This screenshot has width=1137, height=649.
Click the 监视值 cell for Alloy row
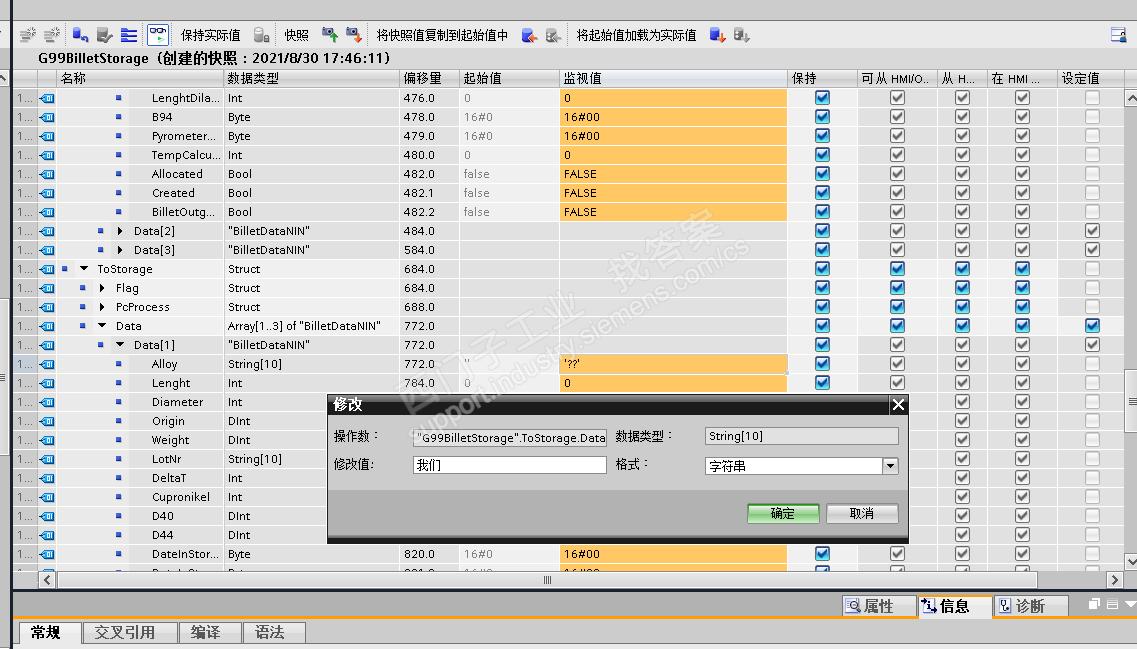(x=673, y=364)
